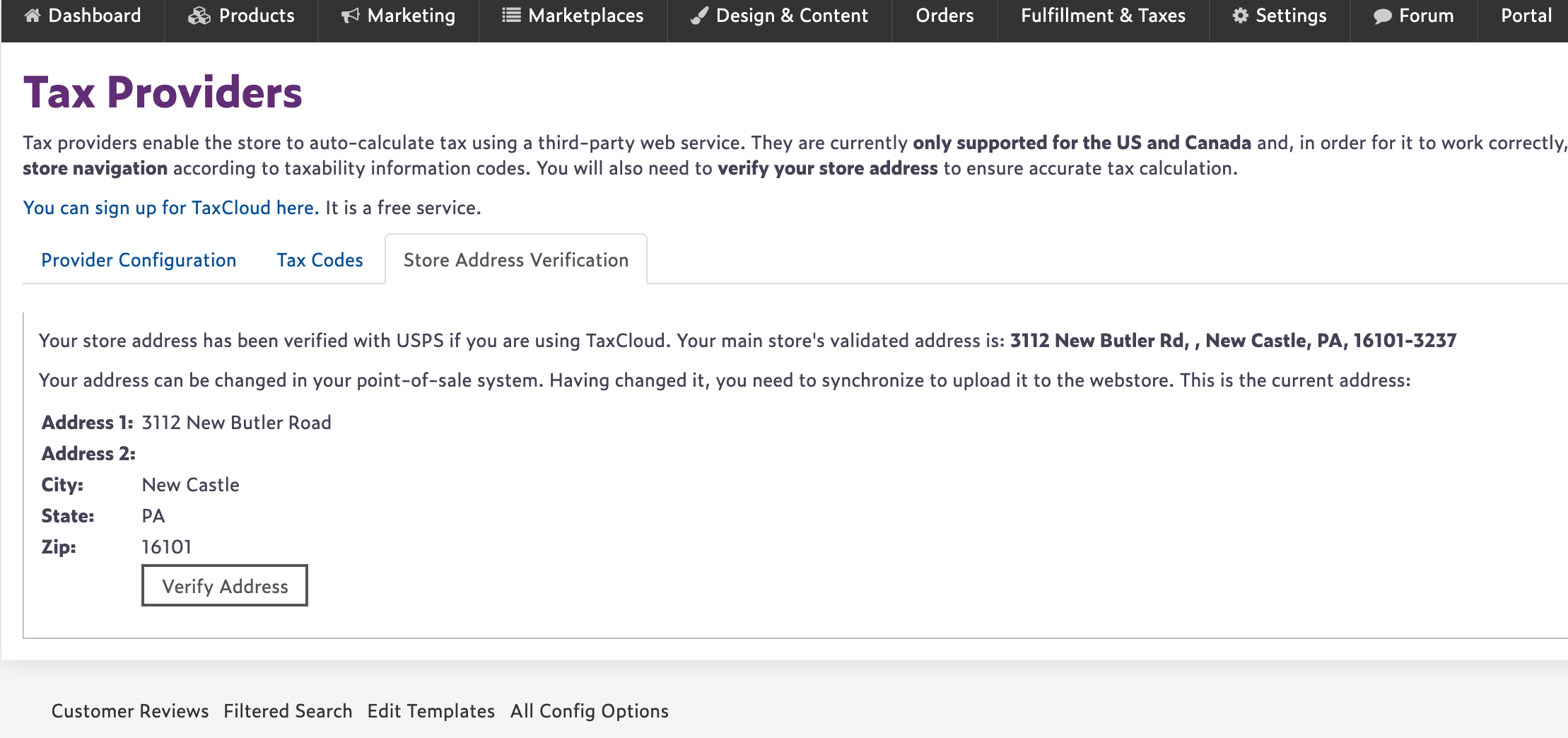Open All Config Options
Screen dimensions: 1568x738
590,711
